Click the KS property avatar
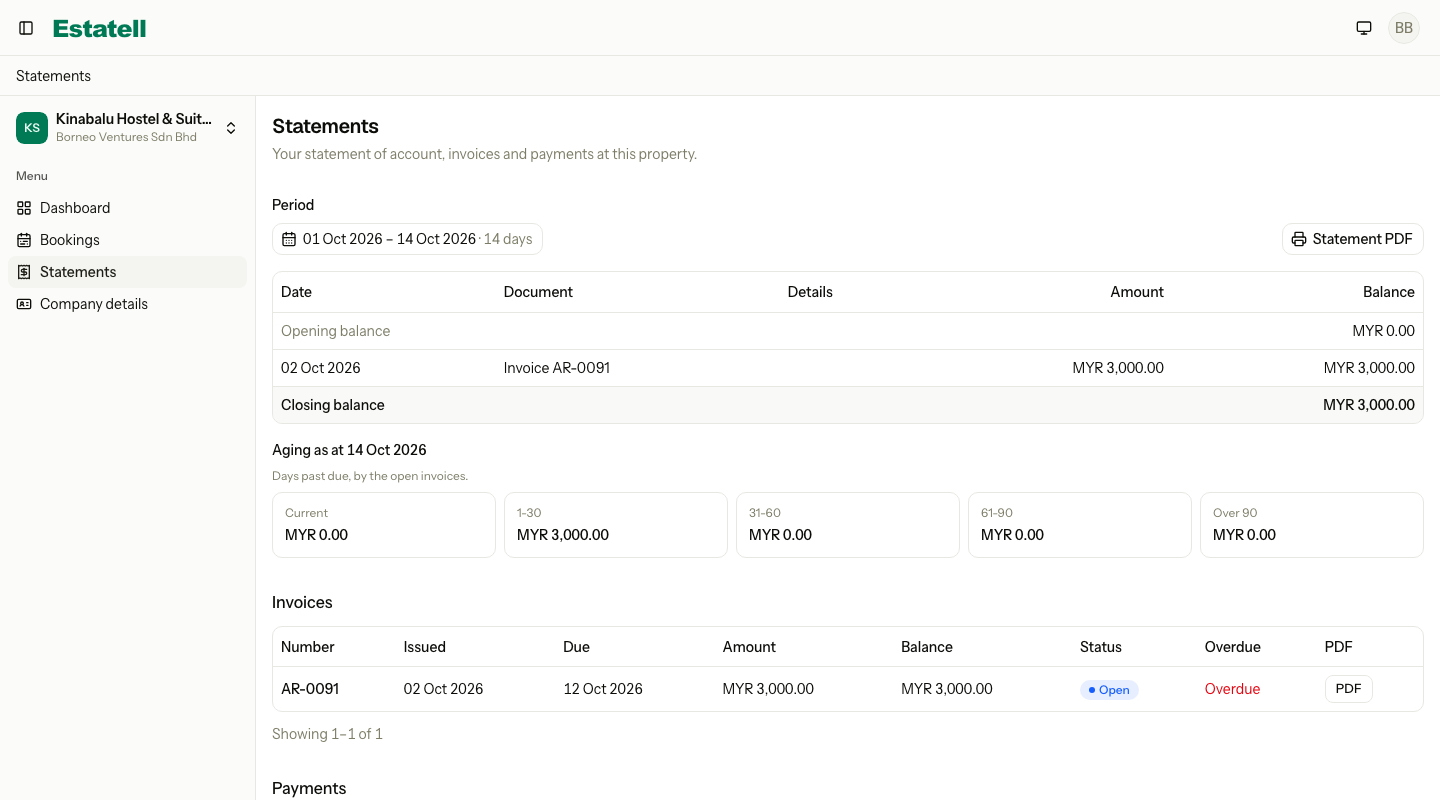Screen dimensions: 1440x800 click(x=32, y=128)
